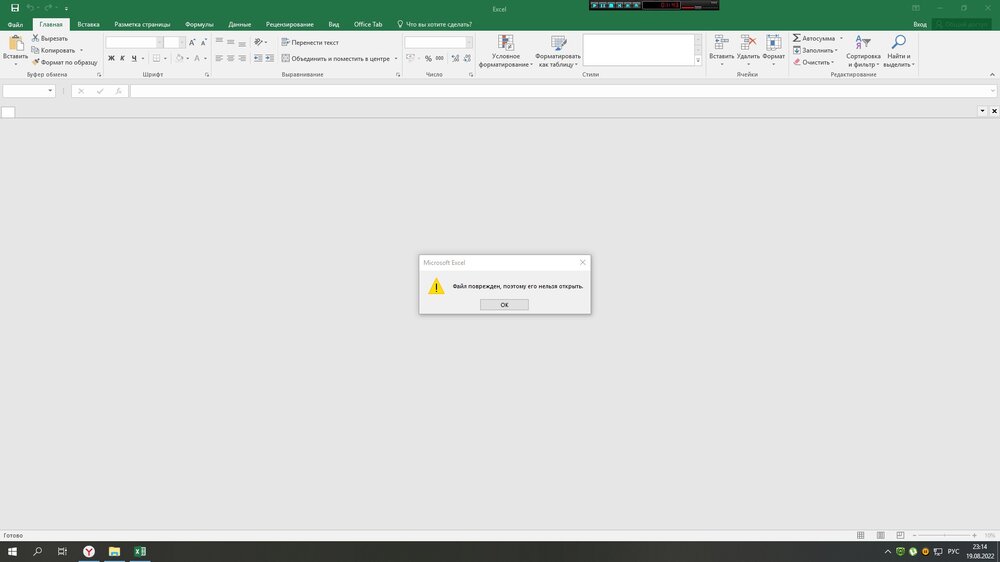Open Windows Start menu
1000x562 pixels.
point(12,551)
